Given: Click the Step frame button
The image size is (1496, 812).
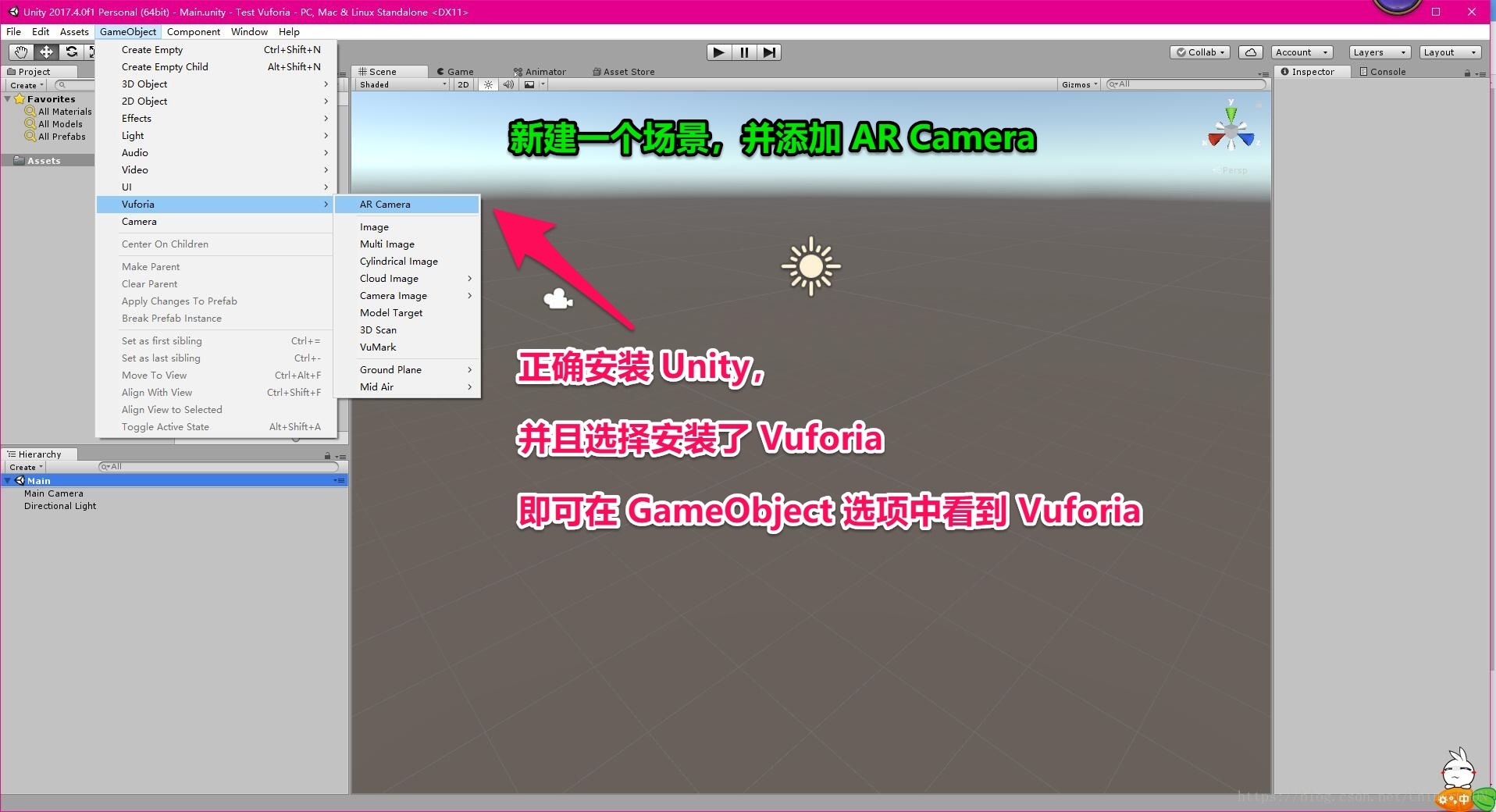Looking at the screenshot, I should pyautogui.click(x=769, y=52).
